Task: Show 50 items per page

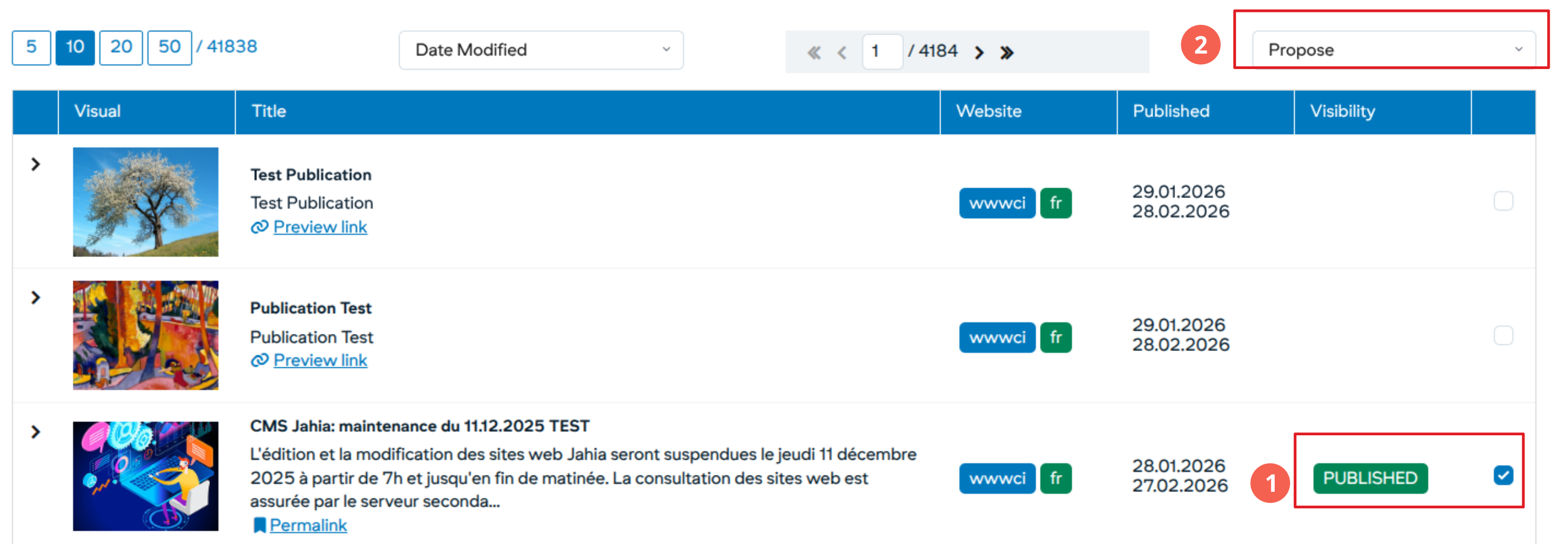Action: click(169, 47)
